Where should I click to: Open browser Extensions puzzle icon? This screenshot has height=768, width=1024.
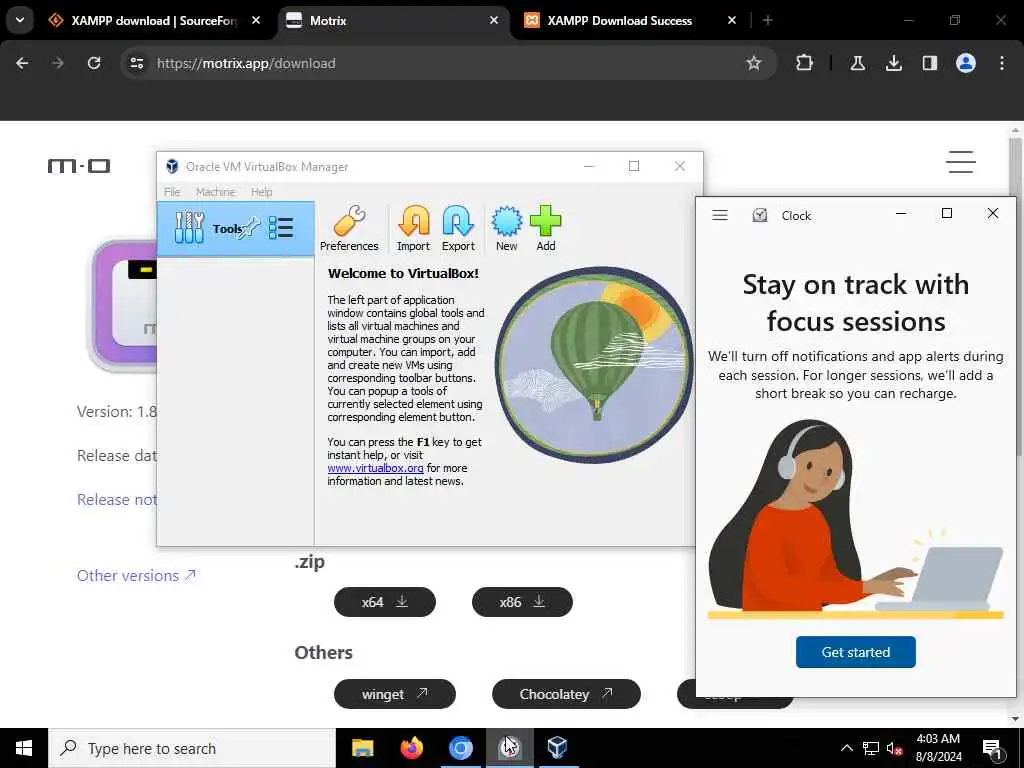pyautogui.click(x=805, y=63)
